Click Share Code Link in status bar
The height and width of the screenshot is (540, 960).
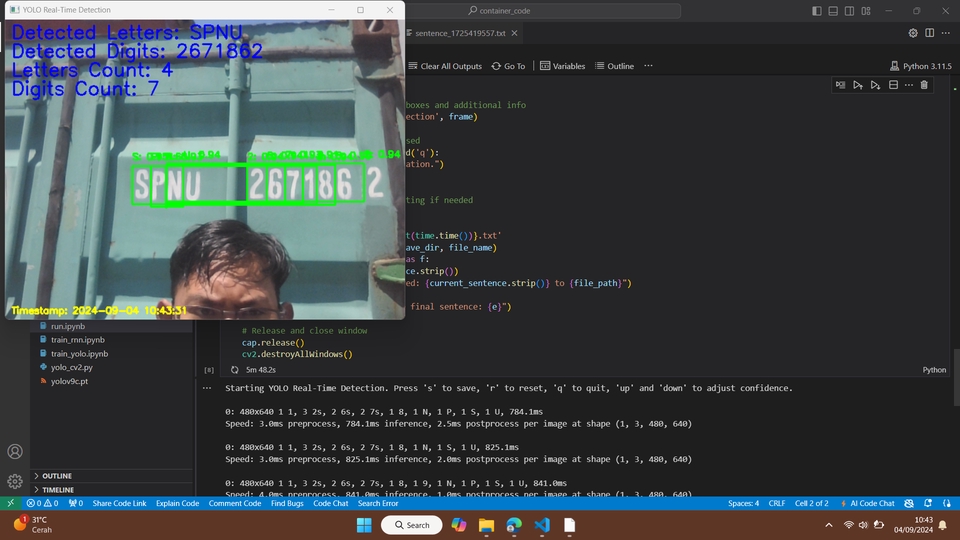click(119, 503)
